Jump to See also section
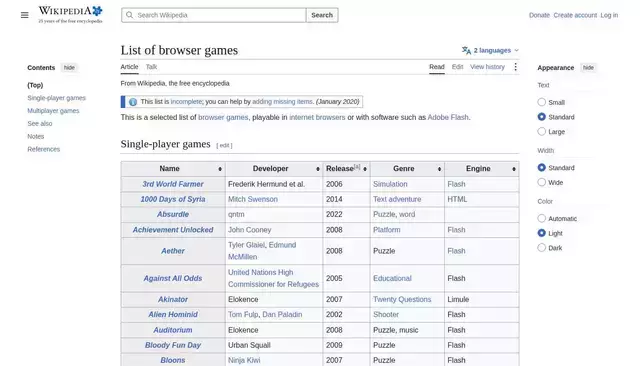The image size is (640, 366). pyautogui.click(x=40, y=124)
